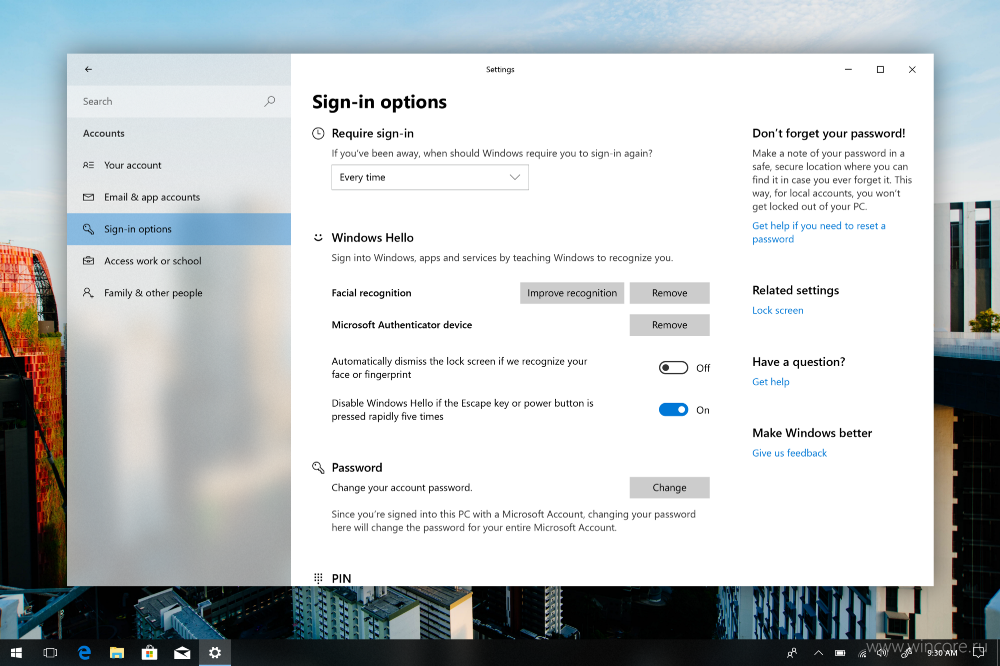Click the battery icon in system tray
The height and width of the screenshot is (666, 1000).
pos(841,653)
